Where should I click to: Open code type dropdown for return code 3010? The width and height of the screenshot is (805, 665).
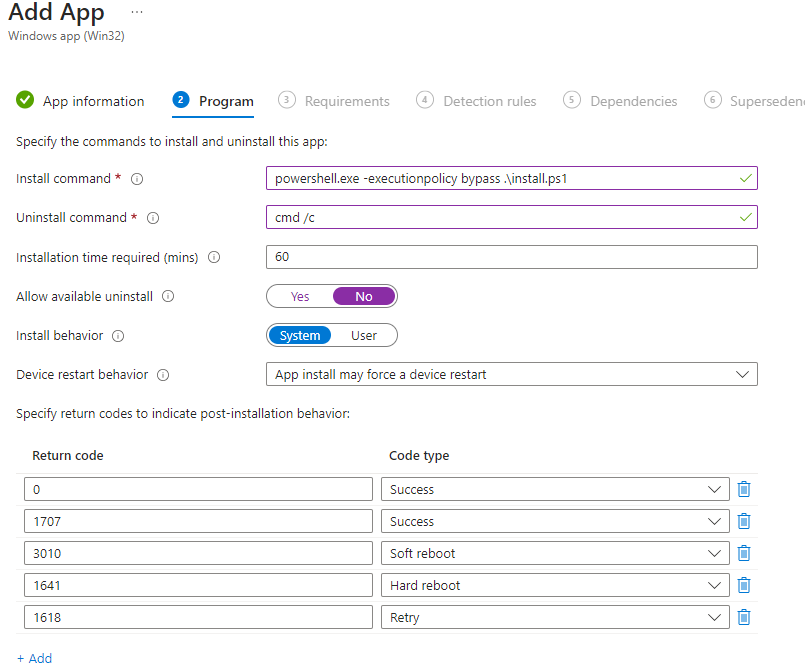pyautogui.click(x=555, y=554)
